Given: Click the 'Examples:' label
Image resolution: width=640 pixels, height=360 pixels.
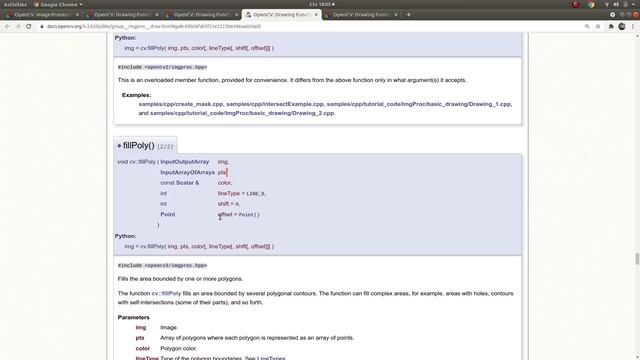Looking at the screenshot, I should [136, 95].
